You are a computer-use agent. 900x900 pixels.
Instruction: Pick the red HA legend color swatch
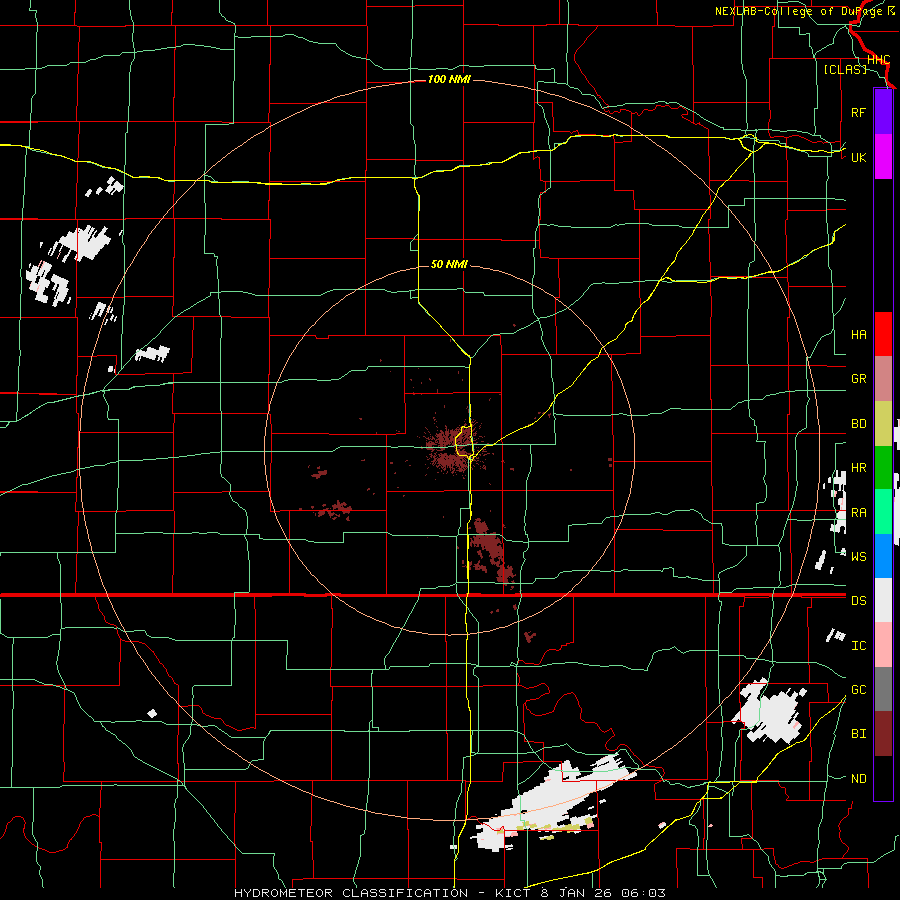point(883,334)
